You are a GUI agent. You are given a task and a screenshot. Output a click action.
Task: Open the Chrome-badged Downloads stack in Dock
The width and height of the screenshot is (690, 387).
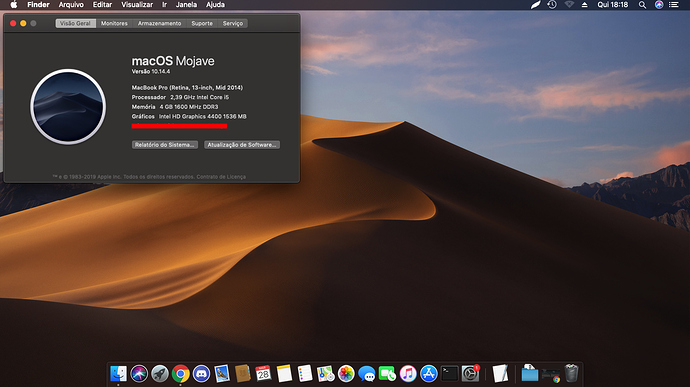[x=551, y=375]
